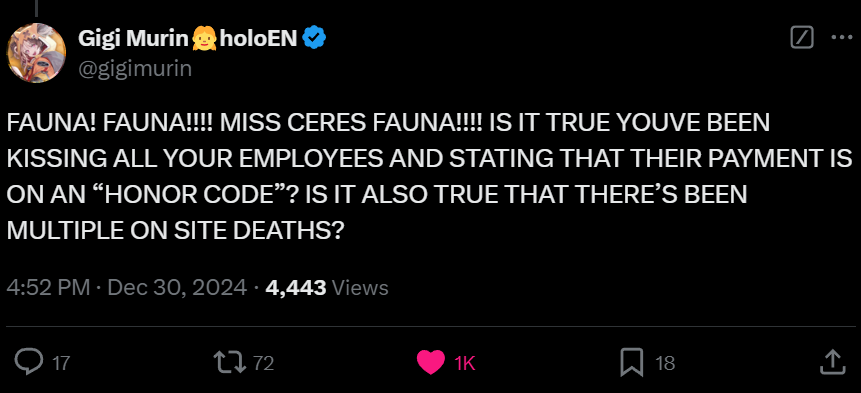This screenshot has width=861, height=393.
Task: Click the slashed-square Grok icon
Action: point(802,38)
